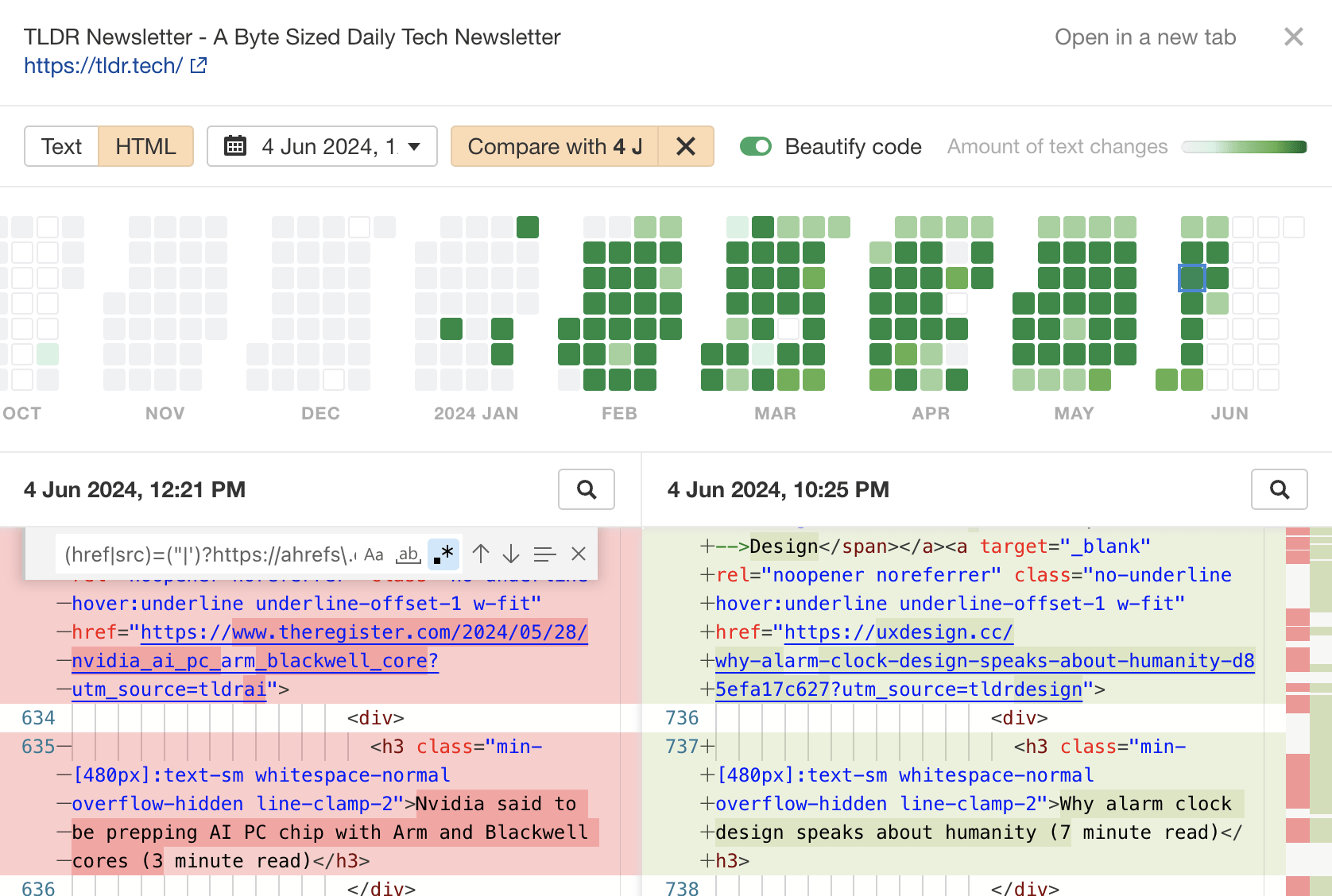
Task: Disable the Beautify code toggle
Action: pyautogui.click(x=756, y=146)
